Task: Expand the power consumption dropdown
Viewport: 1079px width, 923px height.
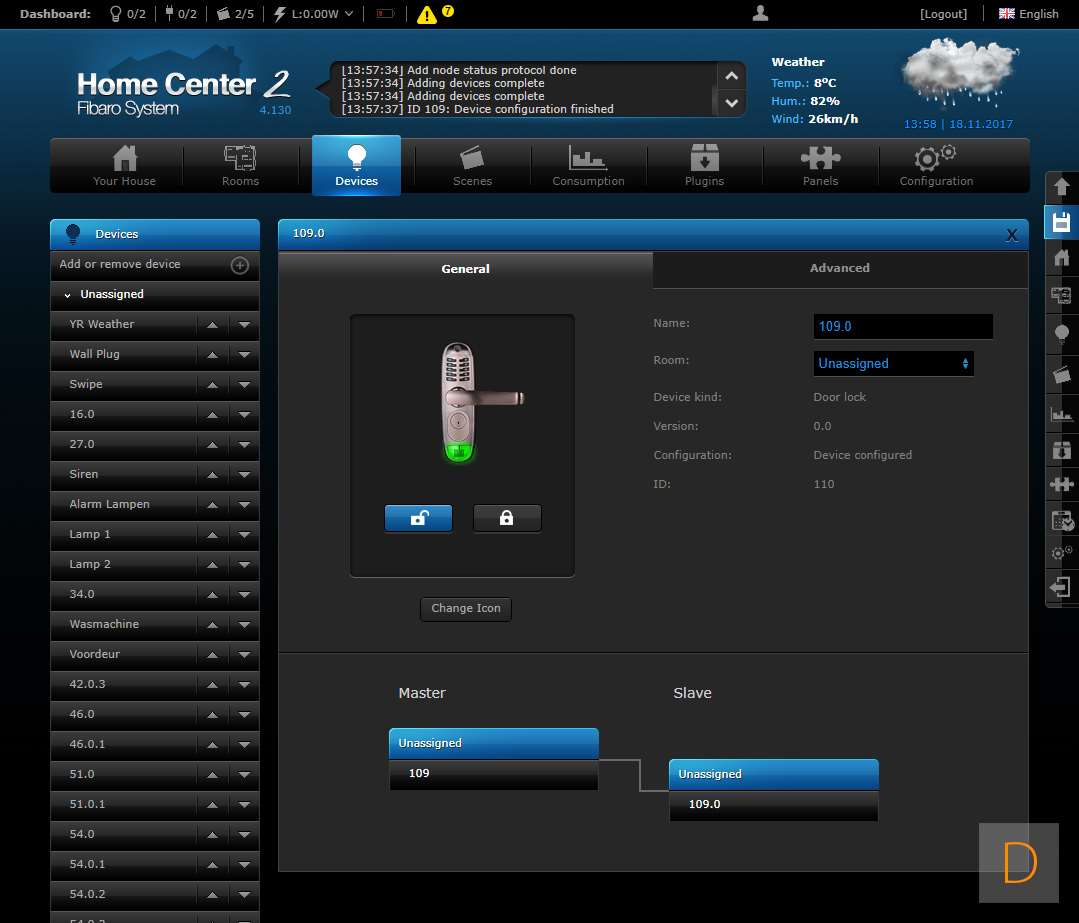Action: tap(349, 14)
